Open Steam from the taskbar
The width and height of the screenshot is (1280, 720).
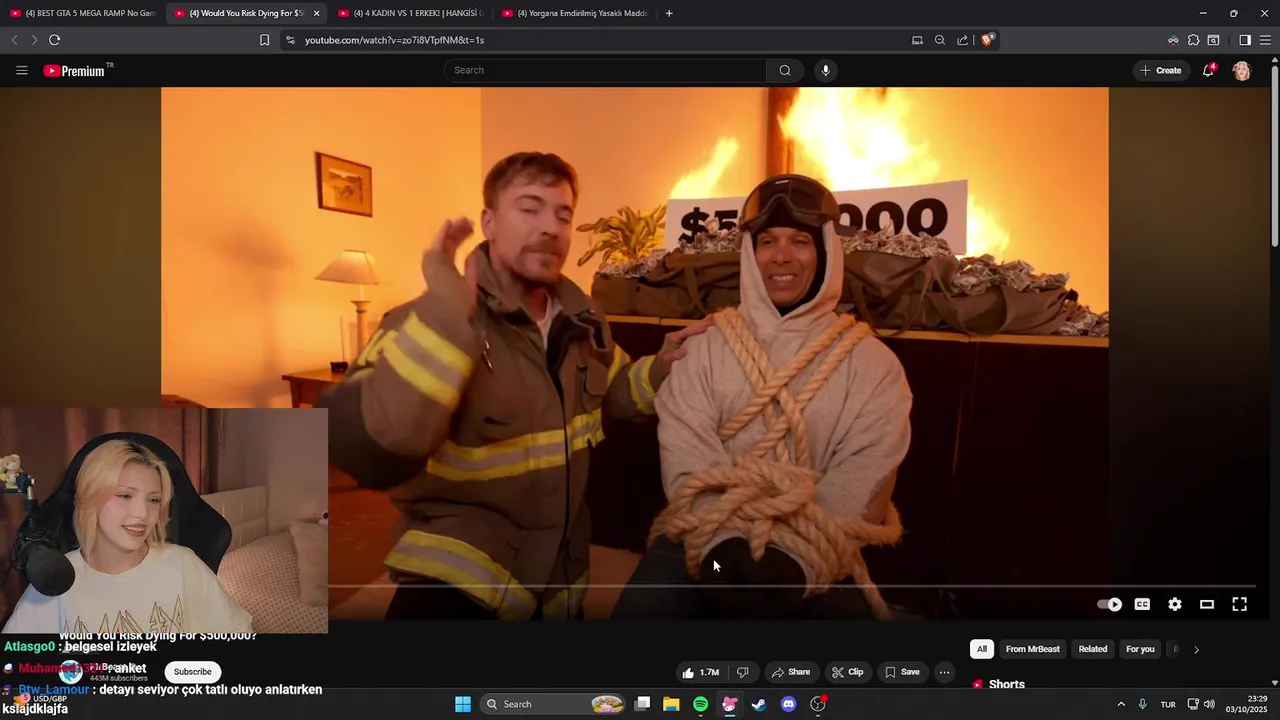pyautogui.click(x=759, y=704)
